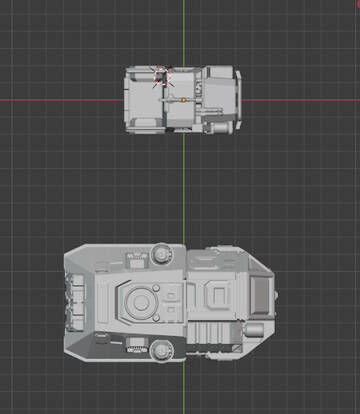Select the stacked boxes at large vehicle's rear
This screenshot has height=414, width=360.
click(75, 302)
